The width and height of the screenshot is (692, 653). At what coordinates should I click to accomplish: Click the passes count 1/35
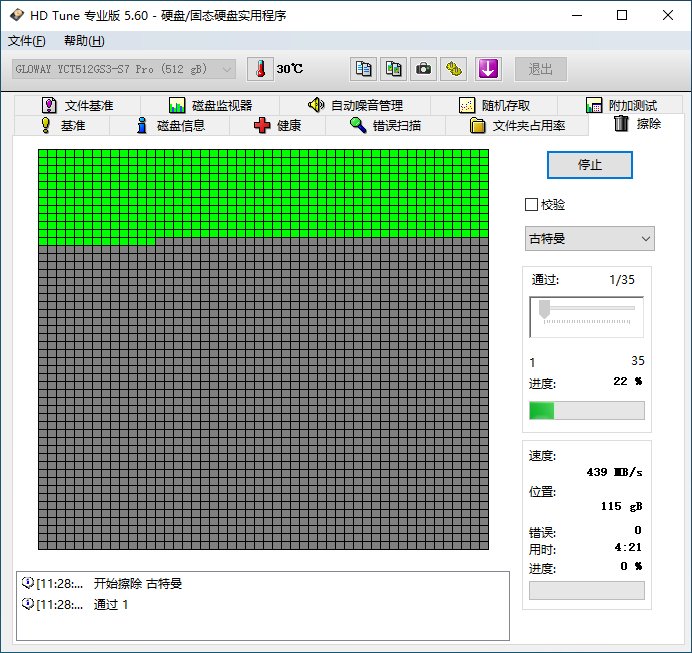[x=622, y=280]
